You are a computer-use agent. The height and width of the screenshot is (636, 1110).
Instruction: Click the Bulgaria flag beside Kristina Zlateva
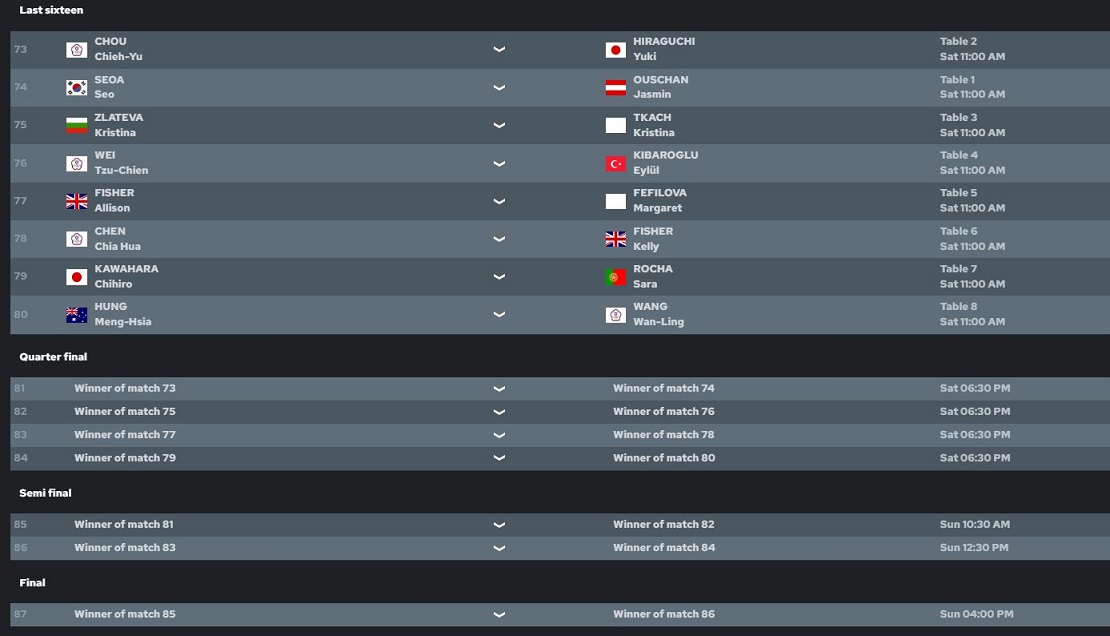coord(76,125)
